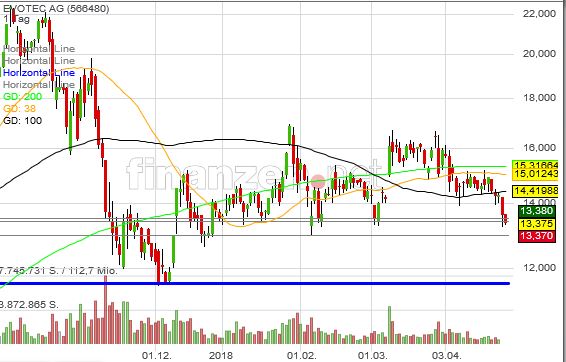The width and height of the screenshot is (566, 362).
Task: Select the yellow 13,375 price tag
Action: (x=537, y=224)
